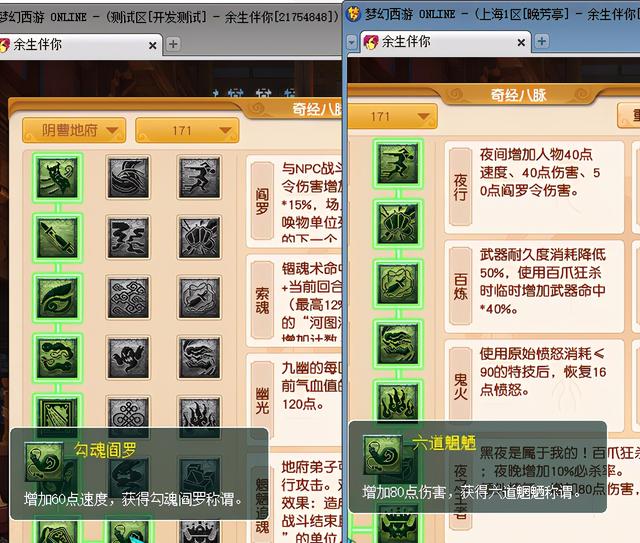
Task: Click the 幽光 skill label
Action: pos(262,400)
